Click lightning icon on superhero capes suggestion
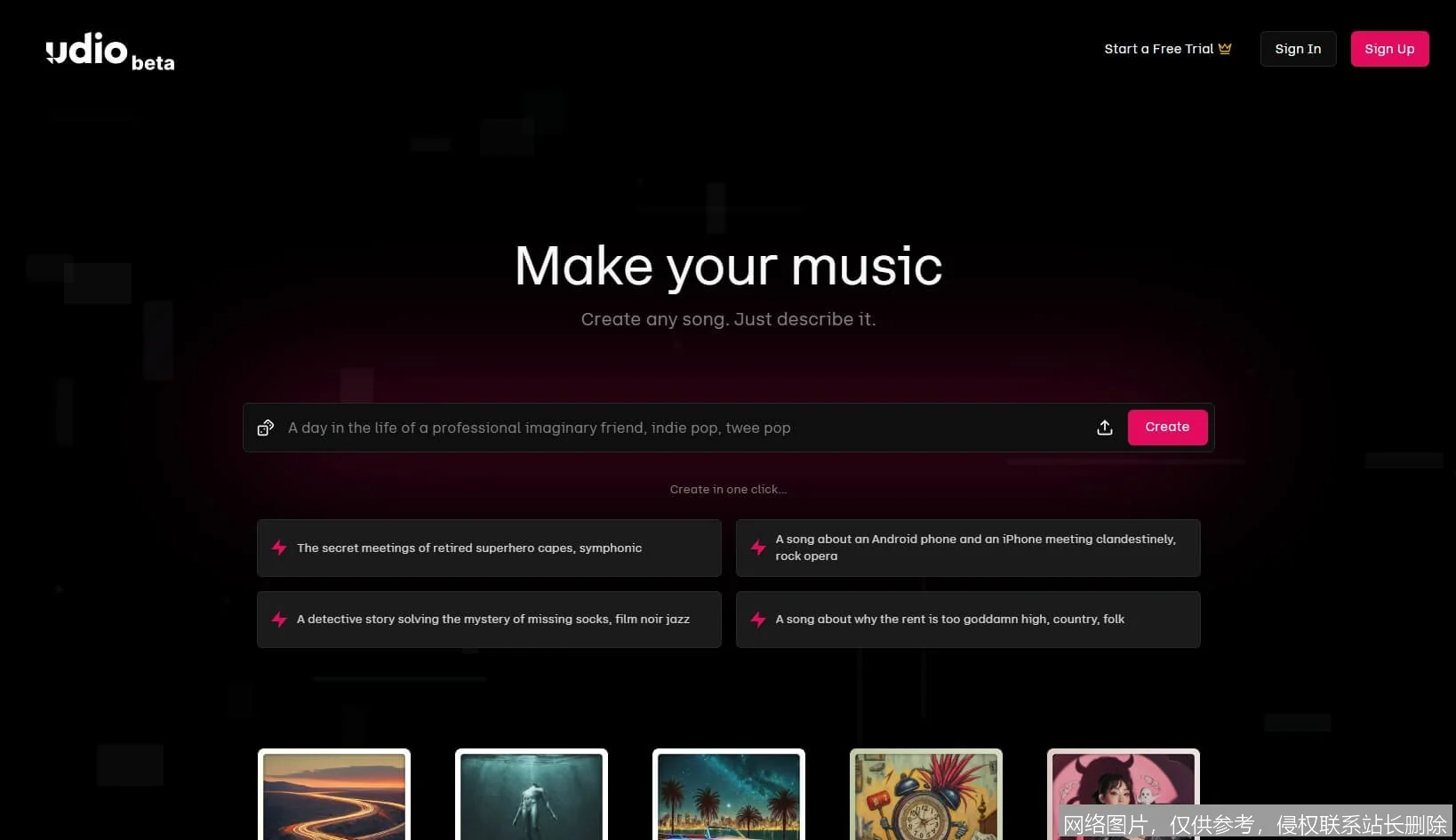The image size is (1456, 840). tap(279, 548)
